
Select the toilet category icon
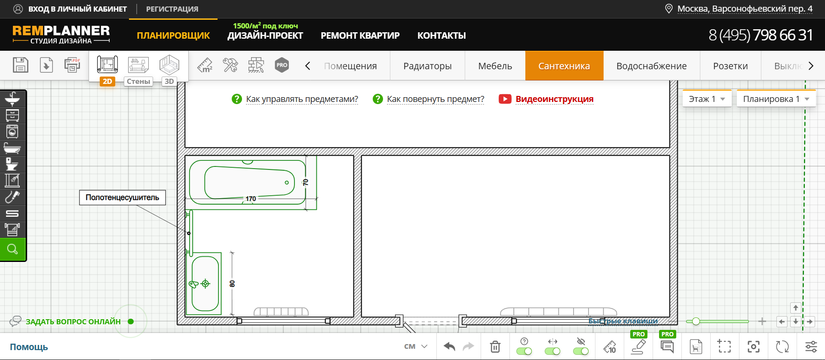pos(12,164)
